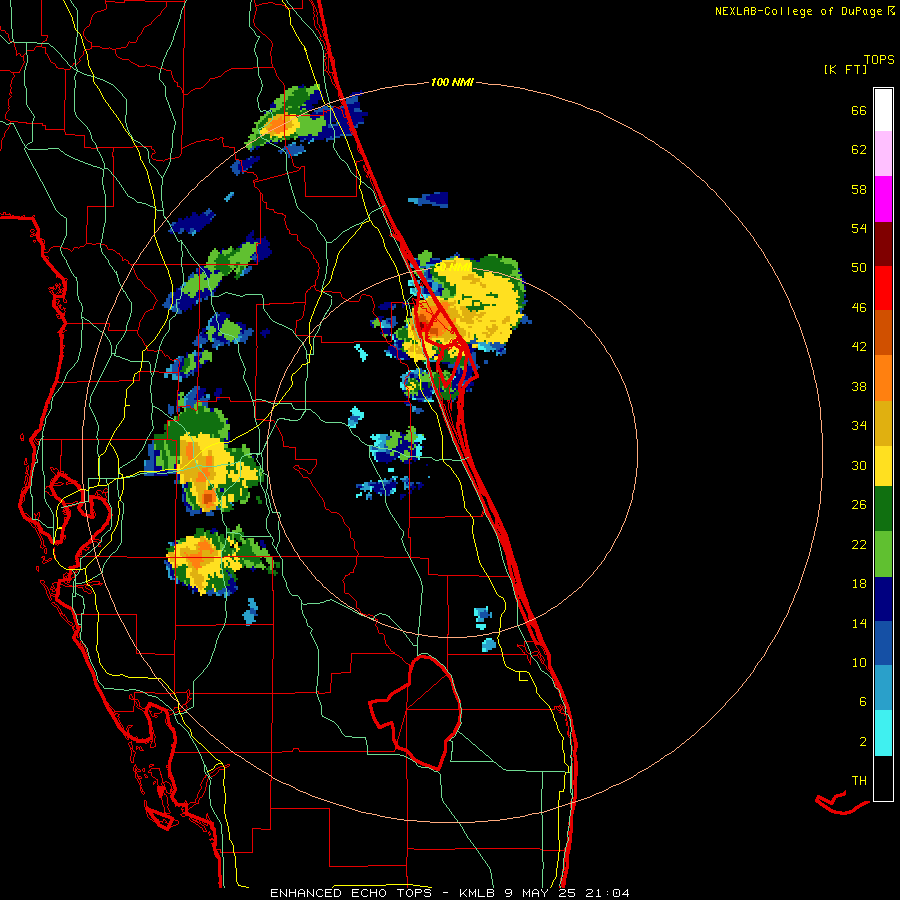This screenshot has height=900, width=900.
Task: Click the "6" legend value
Action: [863, 701]
